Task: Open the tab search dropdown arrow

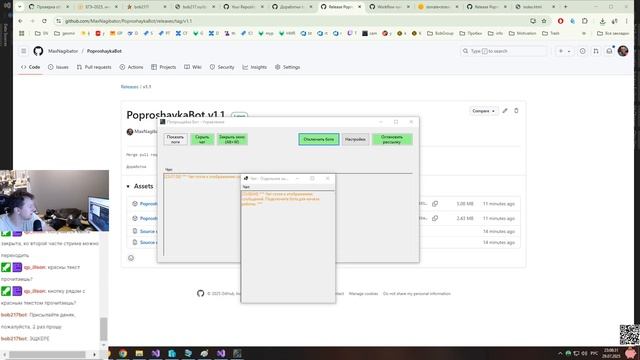Action: tap(20, 7)
